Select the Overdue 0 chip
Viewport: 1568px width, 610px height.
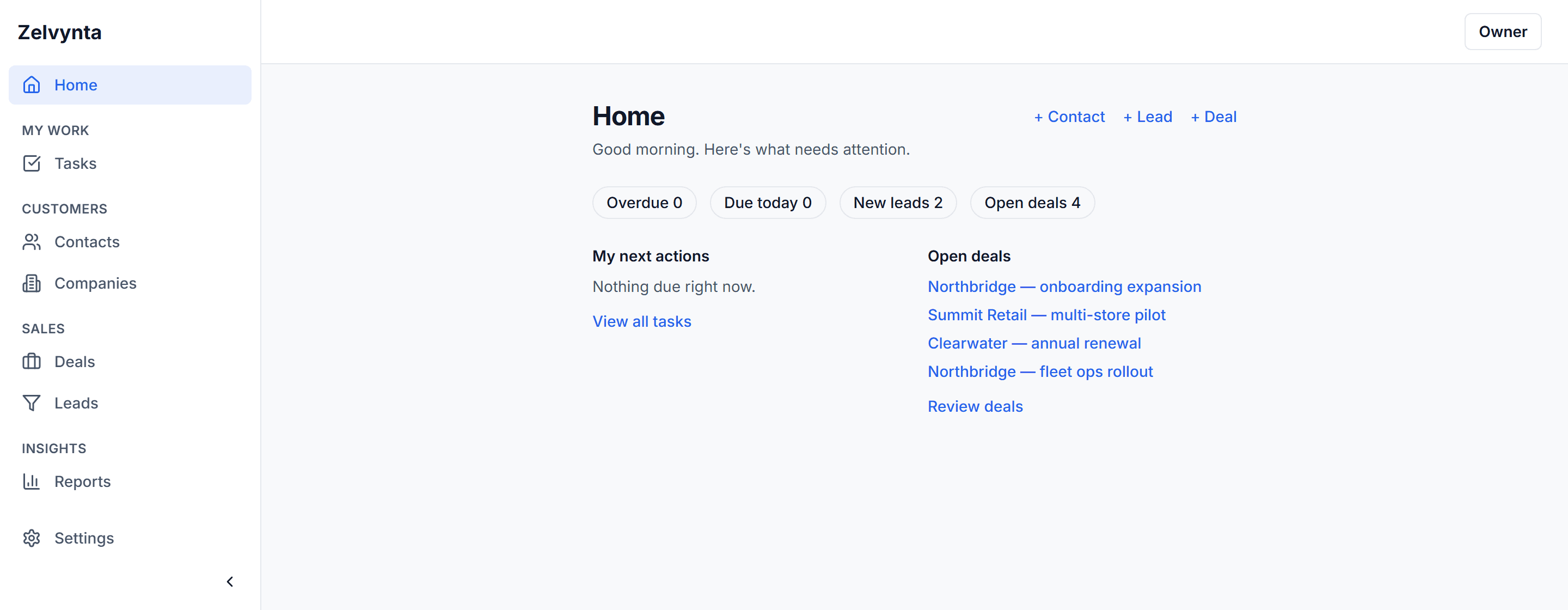[644, 203]
